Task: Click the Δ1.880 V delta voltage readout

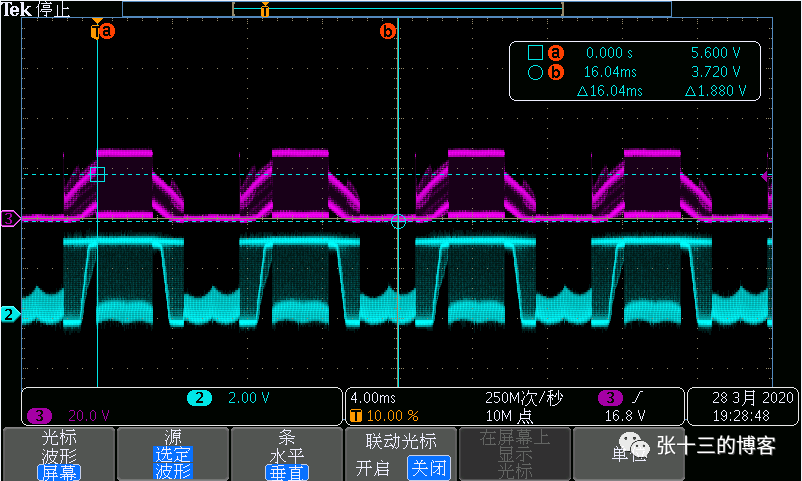Action: point(716,91)
